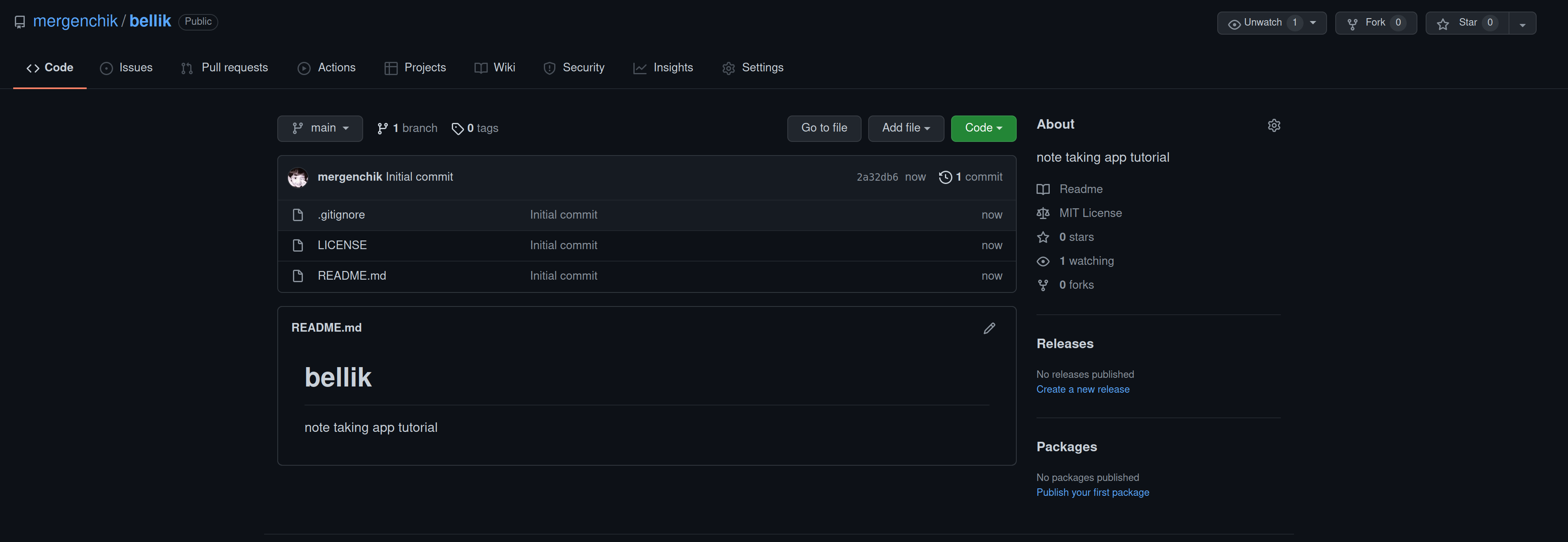
Task: Open commit hash 2a32db6
Action: [877, 177]
